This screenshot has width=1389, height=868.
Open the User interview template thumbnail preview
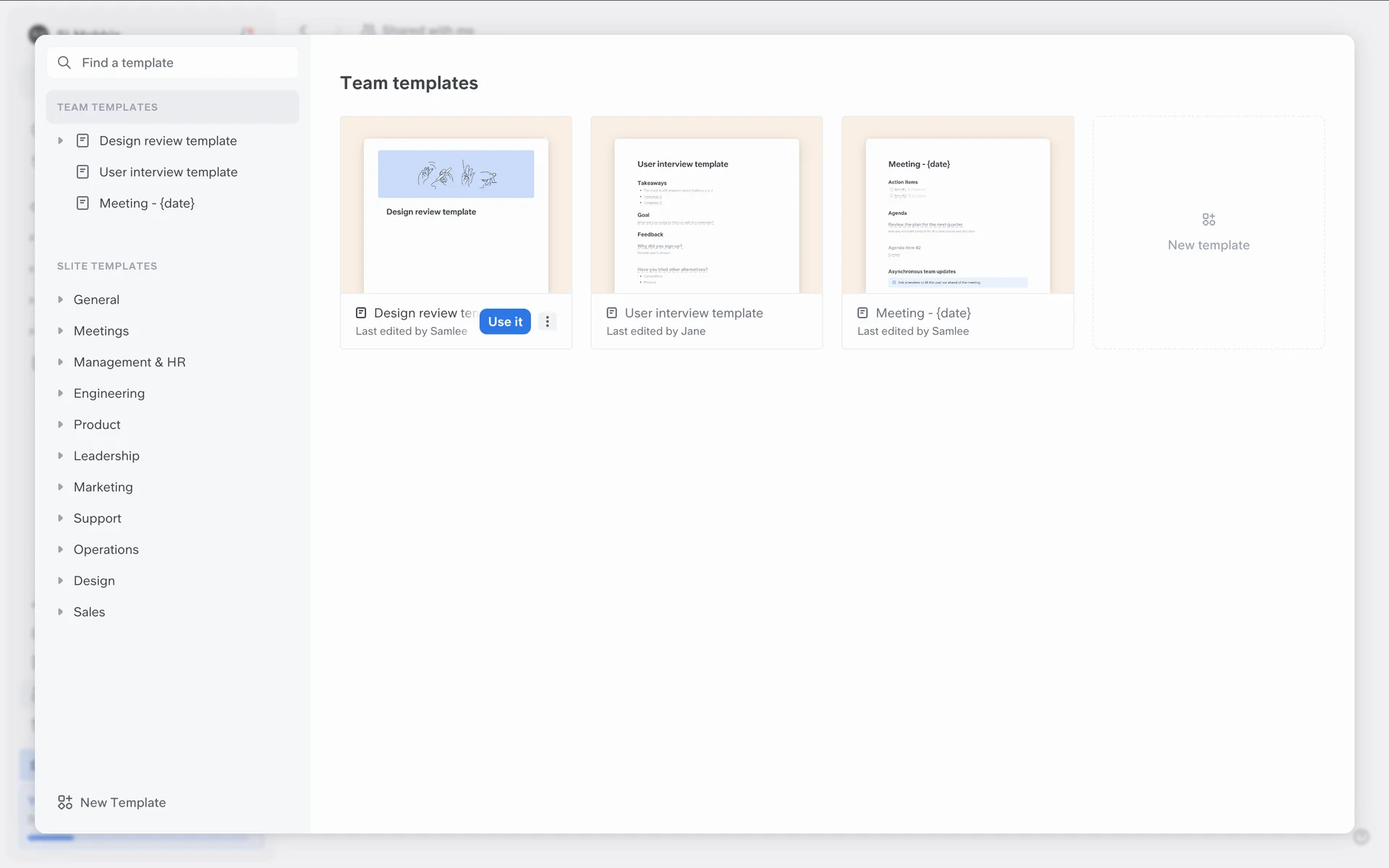coord(707,206)
